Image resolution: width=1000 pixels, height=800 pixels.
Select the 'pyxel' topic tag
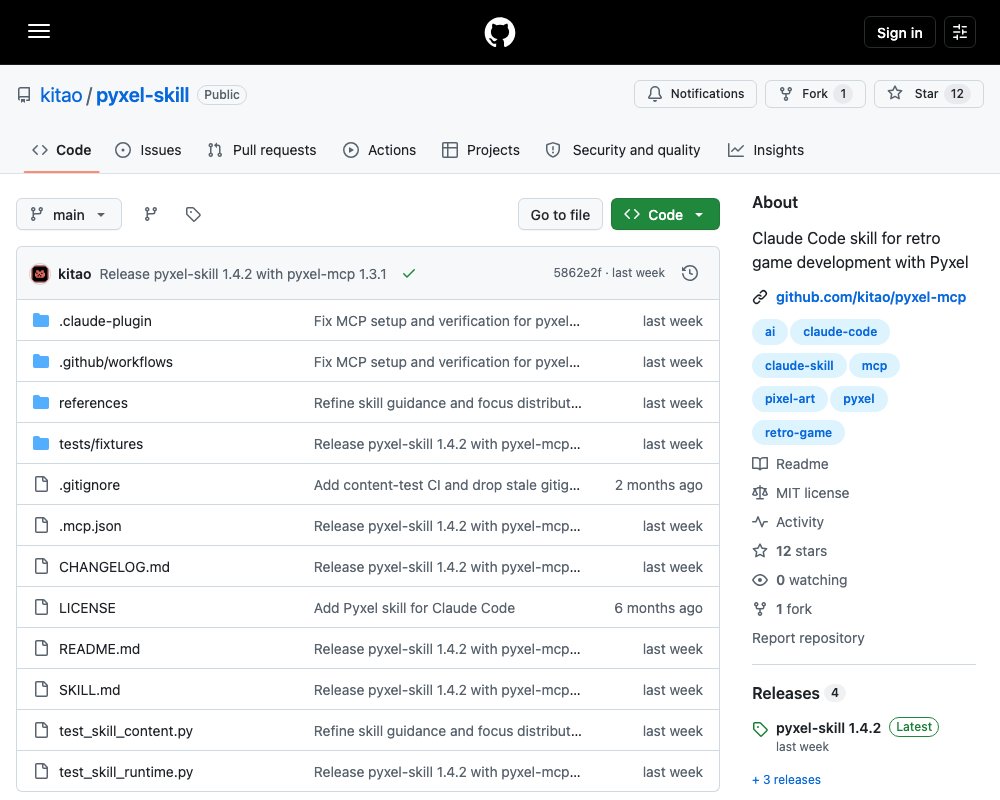pyautogui.click(x=858, y=399)
